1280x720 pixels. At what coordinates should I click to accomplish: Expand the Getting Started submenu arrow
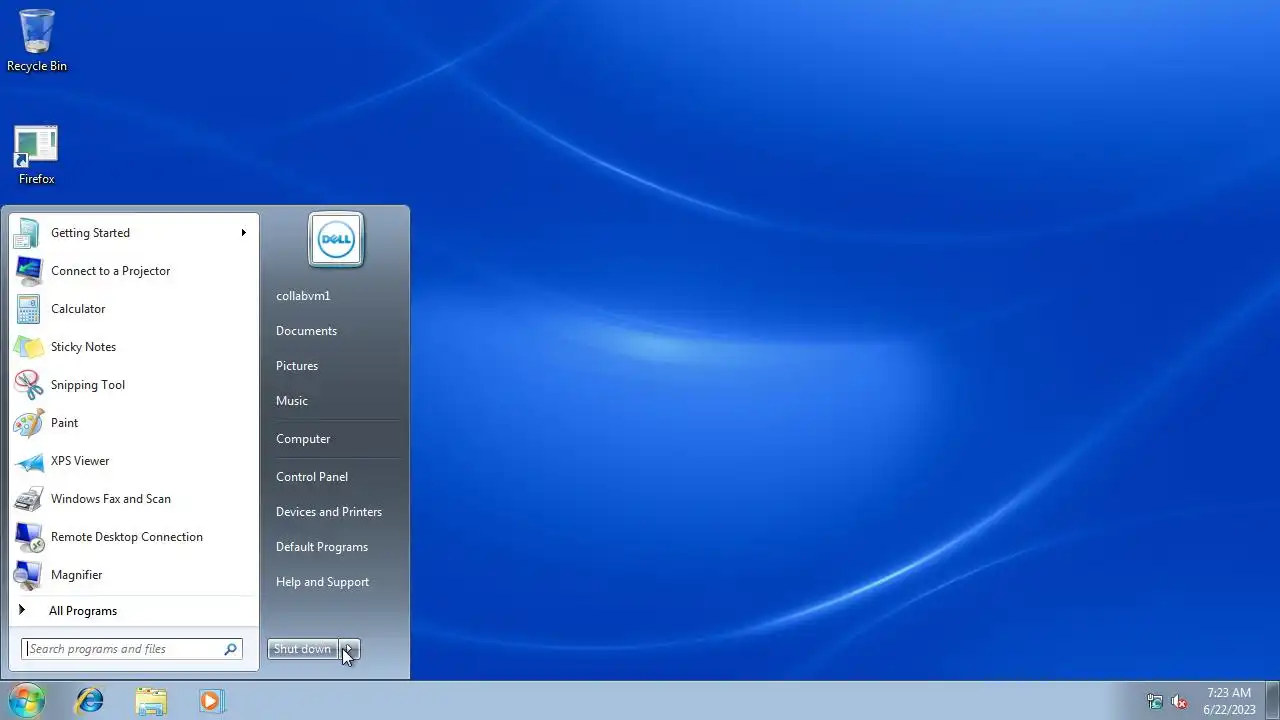[243, 233]
